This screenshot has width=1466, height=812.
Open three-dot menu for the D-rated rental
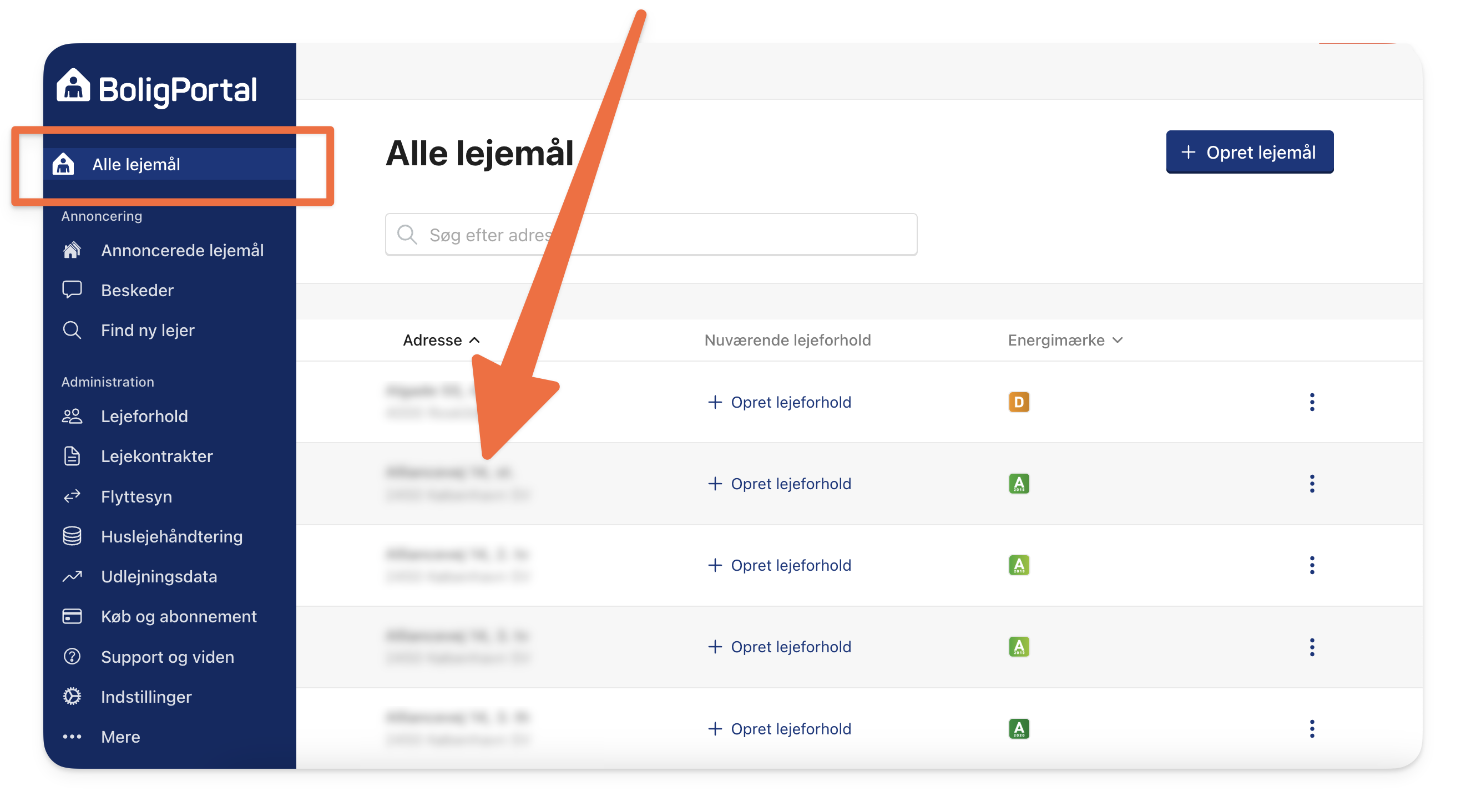[x=1312, y=402]
